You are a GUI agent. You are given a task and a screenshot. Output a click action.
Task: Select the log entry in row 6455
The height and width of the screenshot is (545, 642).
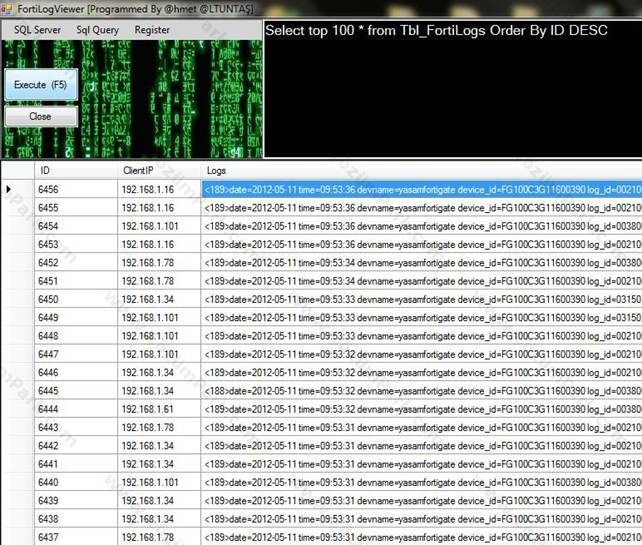tap(421, 208)
